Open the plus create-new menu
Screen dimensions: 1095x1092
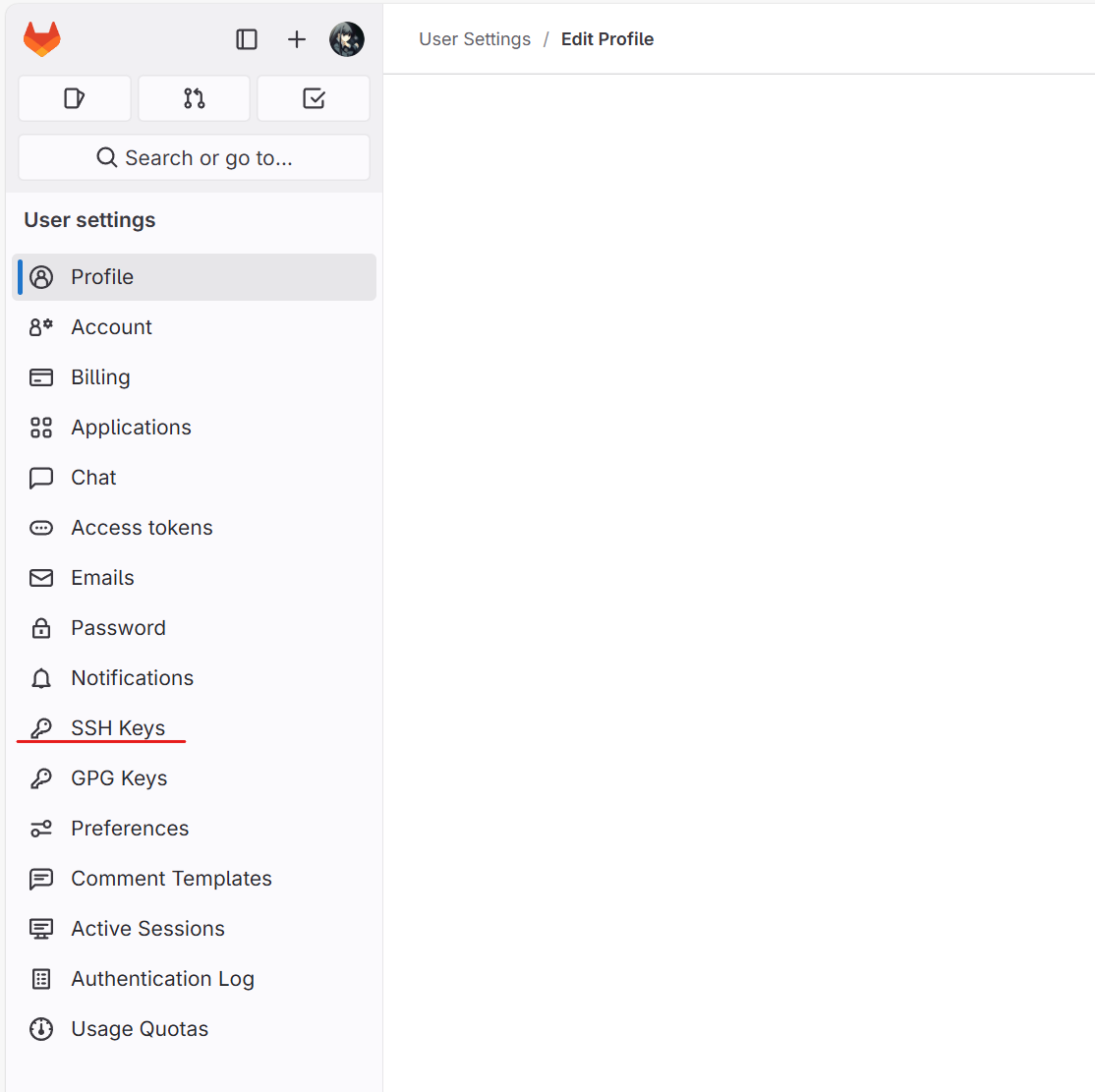297,39
